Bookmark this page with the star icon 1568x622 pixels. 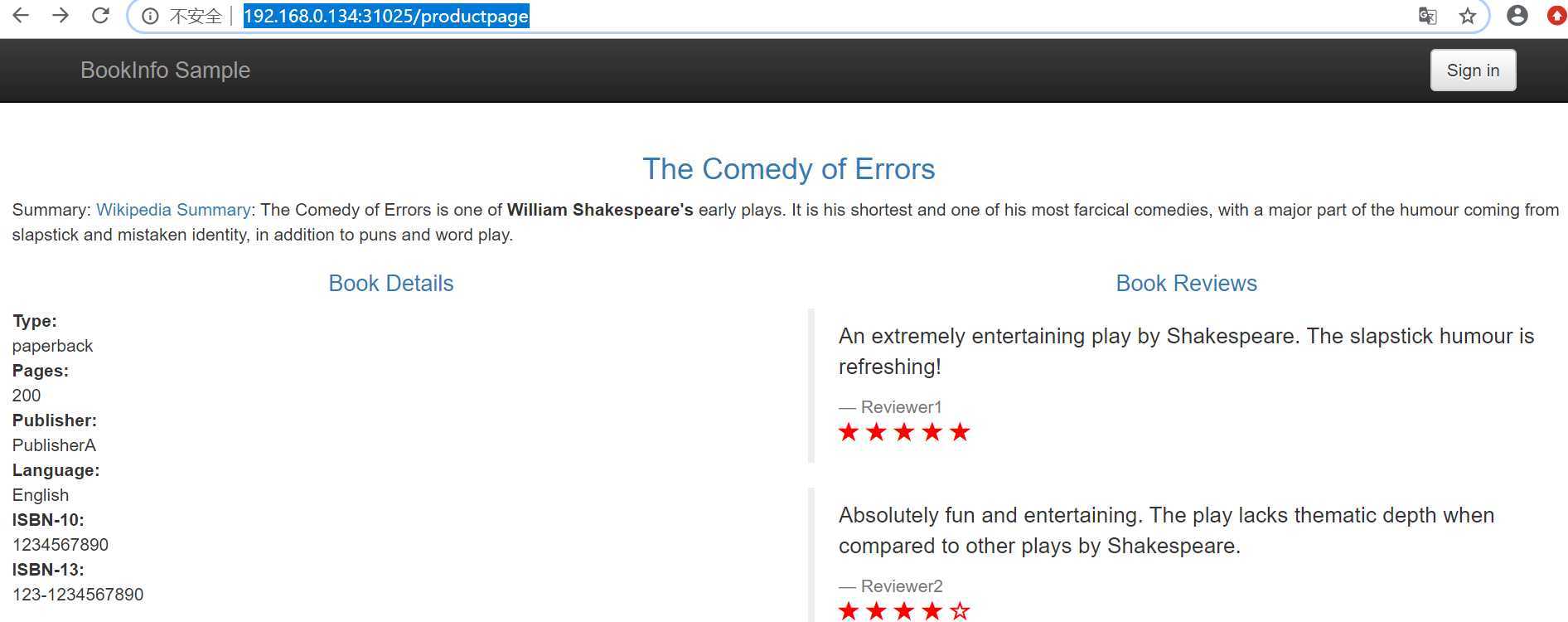click(1468, 16)
